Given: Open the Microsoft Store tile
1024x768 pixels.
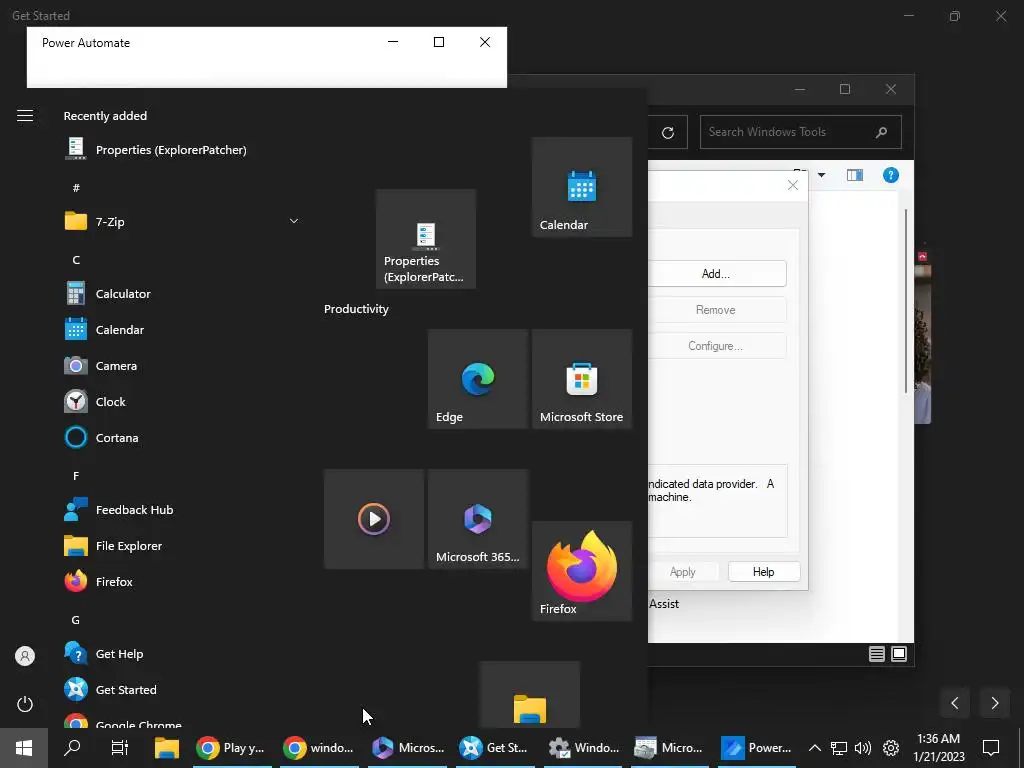Looking at the screenshot, I should click(x=582, y=379).
